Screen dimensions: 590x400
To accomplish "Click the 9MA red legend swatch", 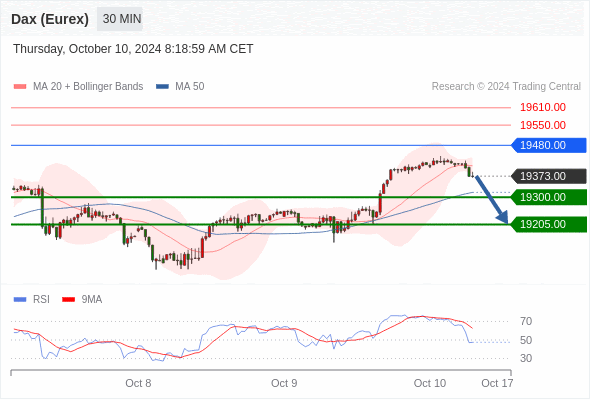I will pos(68,300).
